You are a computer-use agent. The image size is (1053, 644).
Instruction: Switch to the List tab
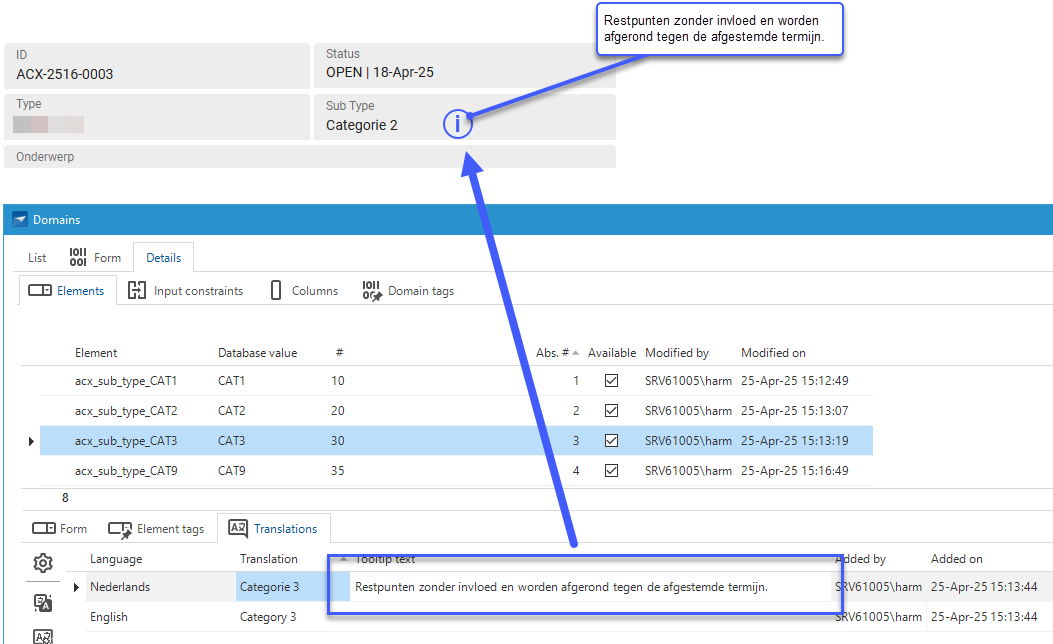(37, 257)
